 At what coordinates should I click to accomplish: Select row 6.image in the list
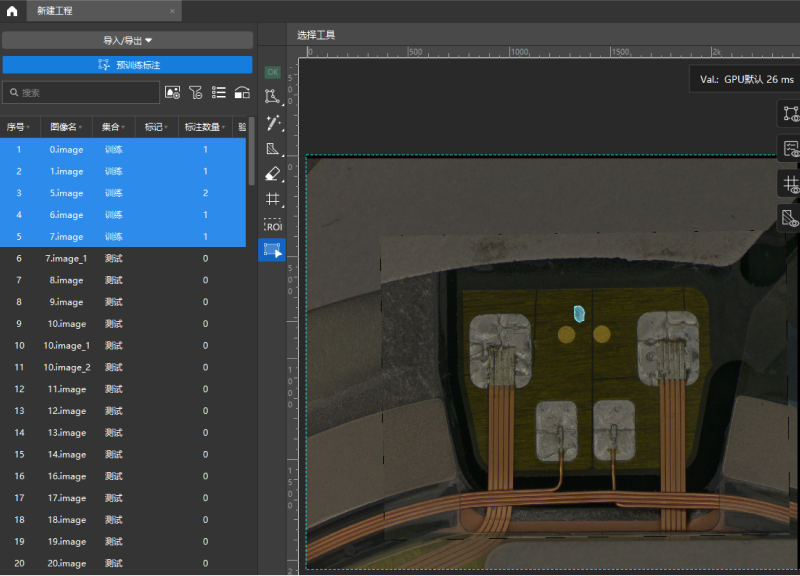[123, 215]
